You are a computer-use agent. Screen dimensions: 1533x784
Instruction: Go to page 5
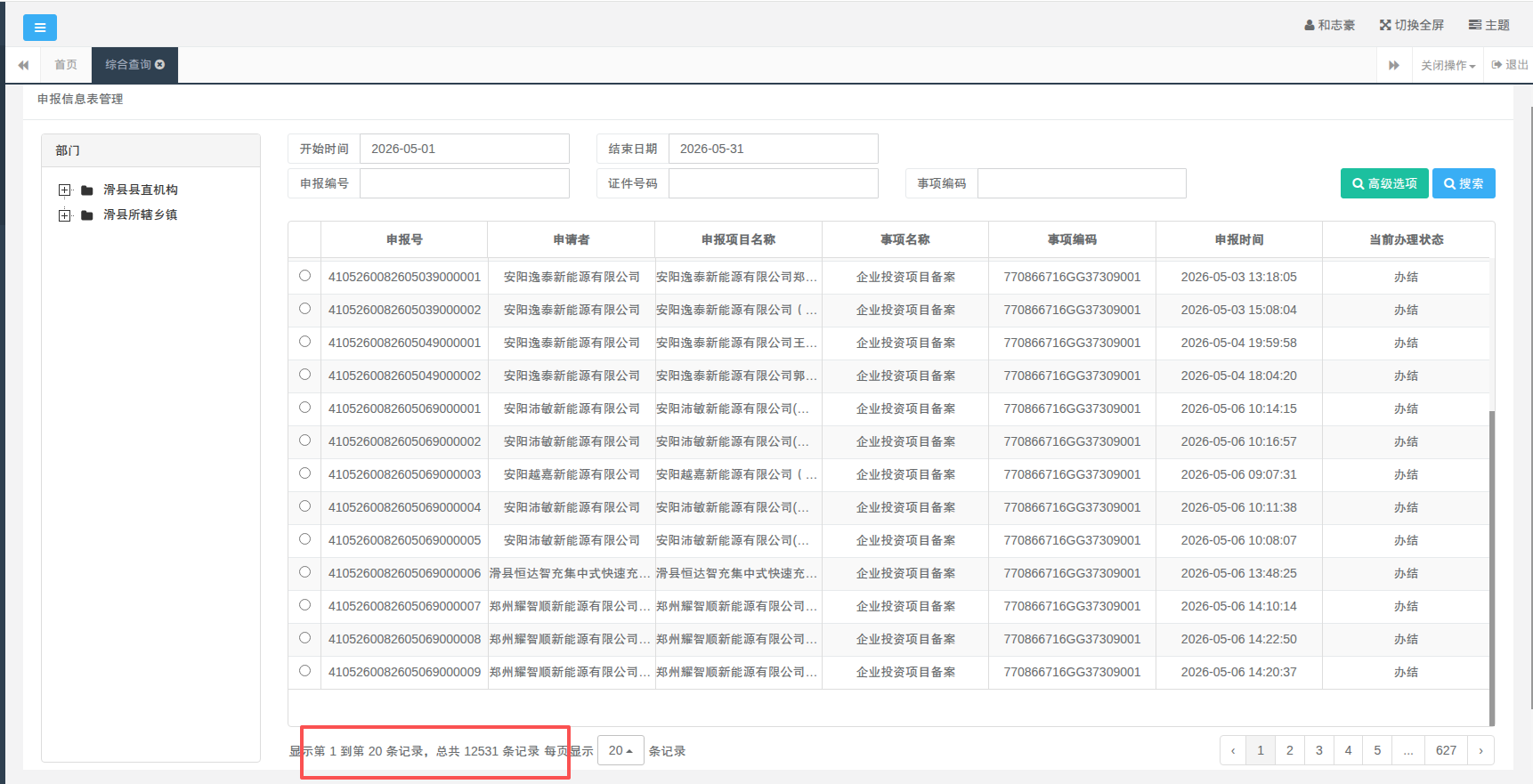click(1377, 750)
